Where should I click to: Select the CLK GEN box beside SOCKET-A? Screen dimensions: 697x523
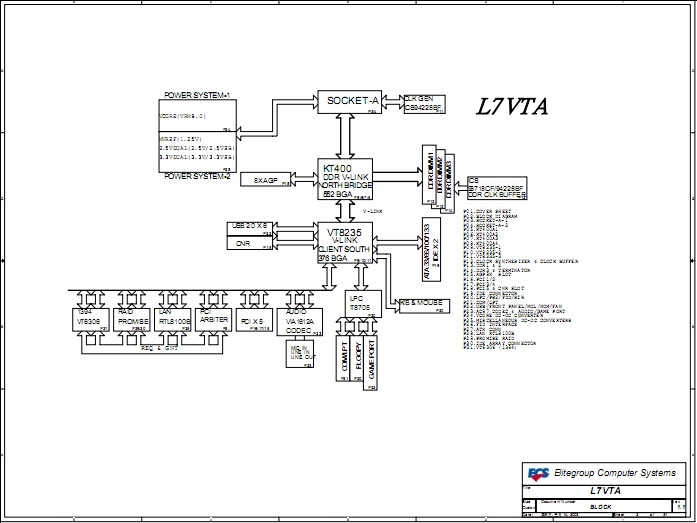425,104
